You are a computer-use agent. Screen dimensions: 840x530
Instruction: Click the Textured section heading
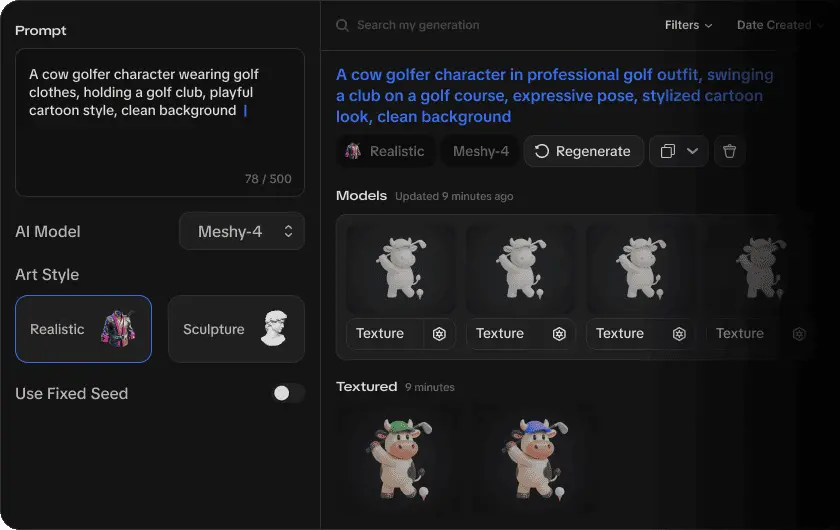(366, 386)
